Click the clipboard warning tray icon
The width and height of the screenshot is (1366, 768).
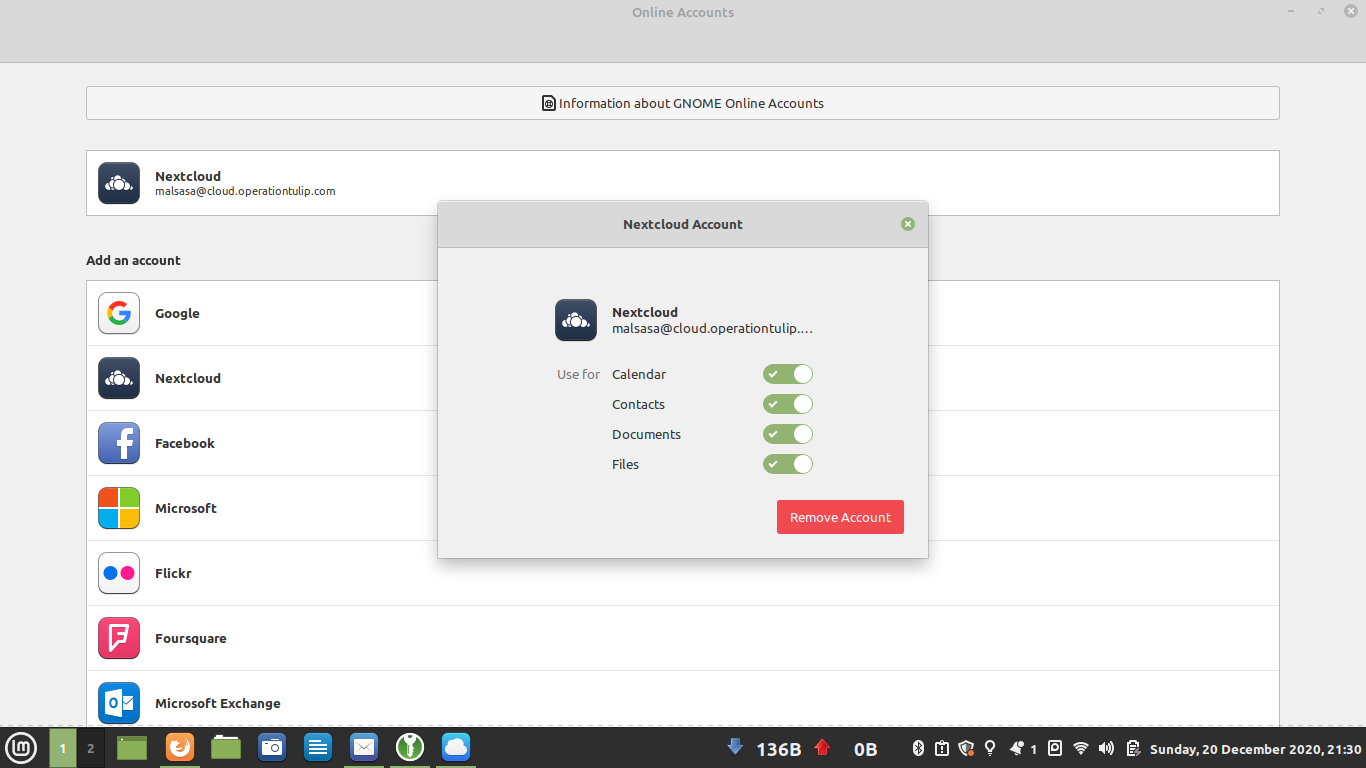pyautogui.click(x=942, y=748)
